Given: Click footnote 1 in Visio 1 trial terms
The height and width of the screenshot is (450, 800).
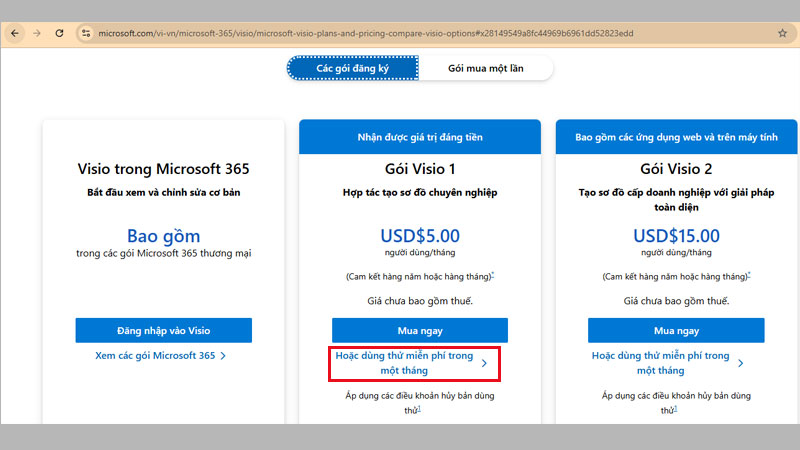Looking at the screenshot, I should pyautogui.click(x=419, y=408).
